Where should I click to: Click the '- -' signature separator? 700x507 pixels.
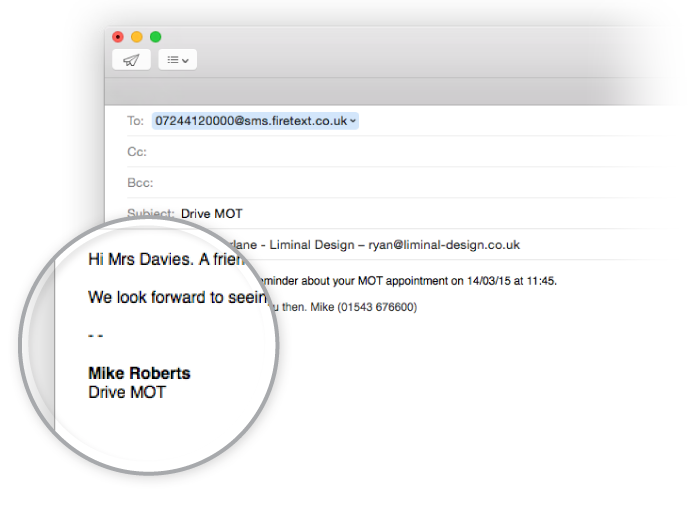96,335
